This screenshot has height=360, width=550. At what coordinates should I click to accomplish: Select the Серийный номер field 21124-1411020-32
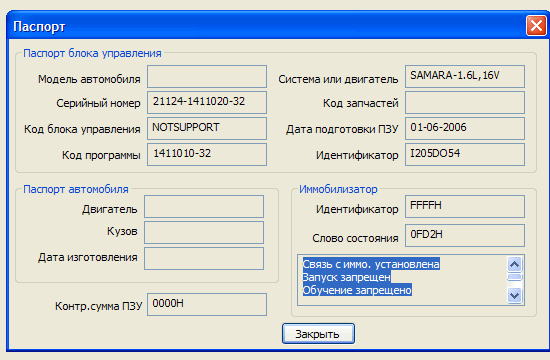click(x=207, y=102)
